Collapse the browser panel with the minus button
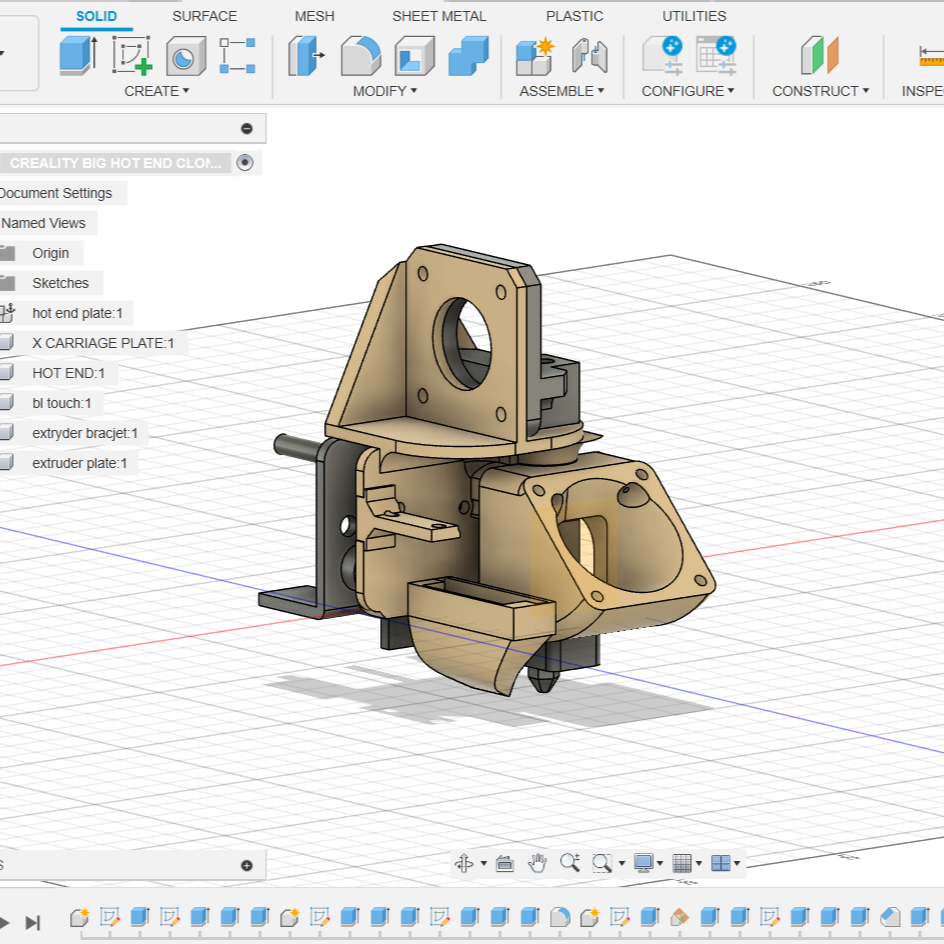Viewport: 944px width, 944px height. point(245,127)
